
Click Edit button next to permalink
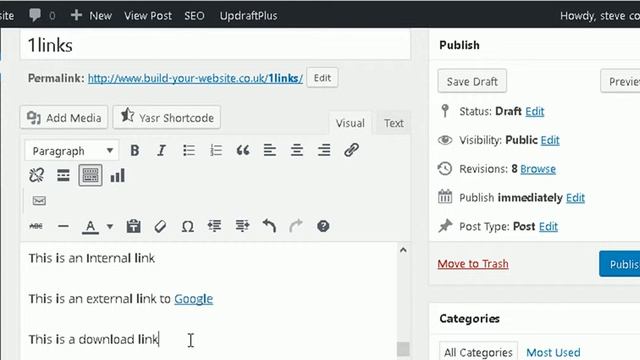click(322, 78)
